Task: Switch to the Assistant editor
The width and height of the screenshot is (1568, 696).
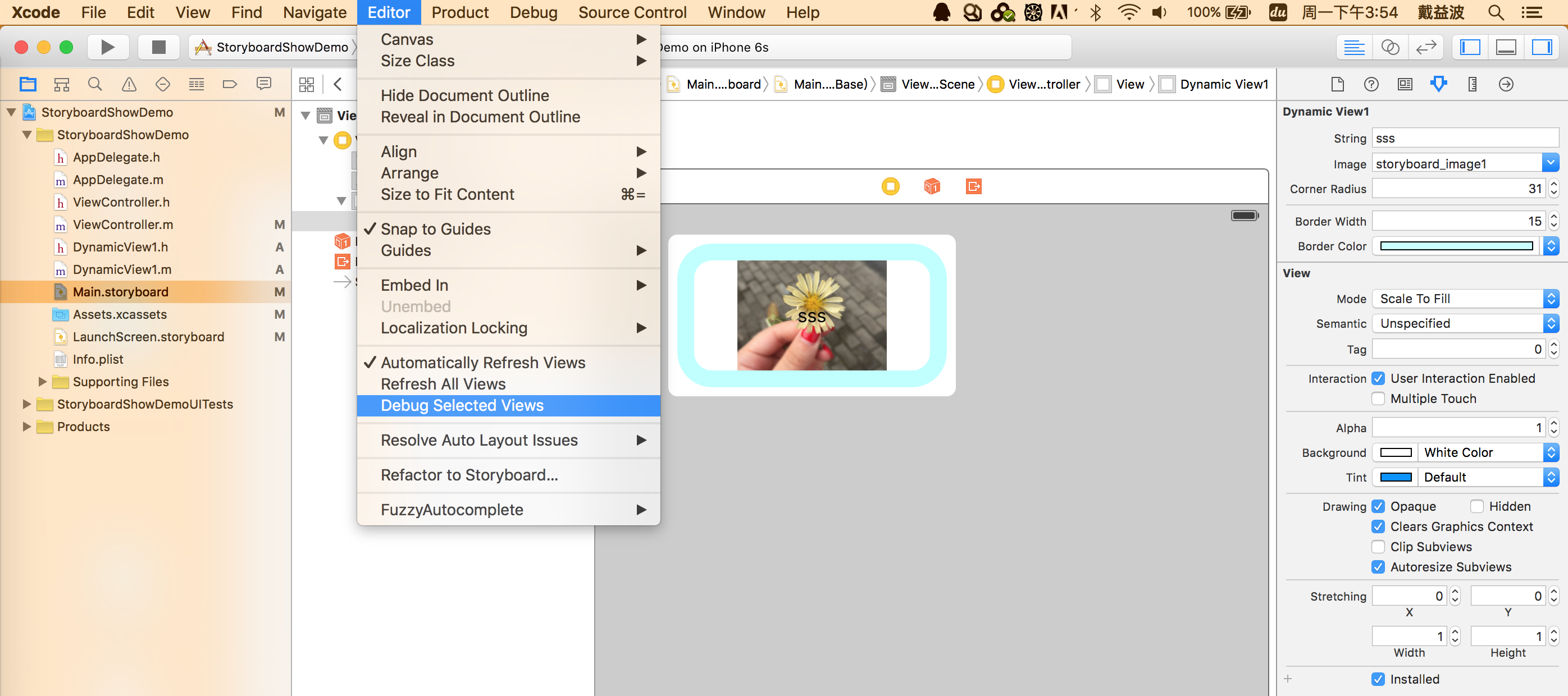Action: point(1391,47)
